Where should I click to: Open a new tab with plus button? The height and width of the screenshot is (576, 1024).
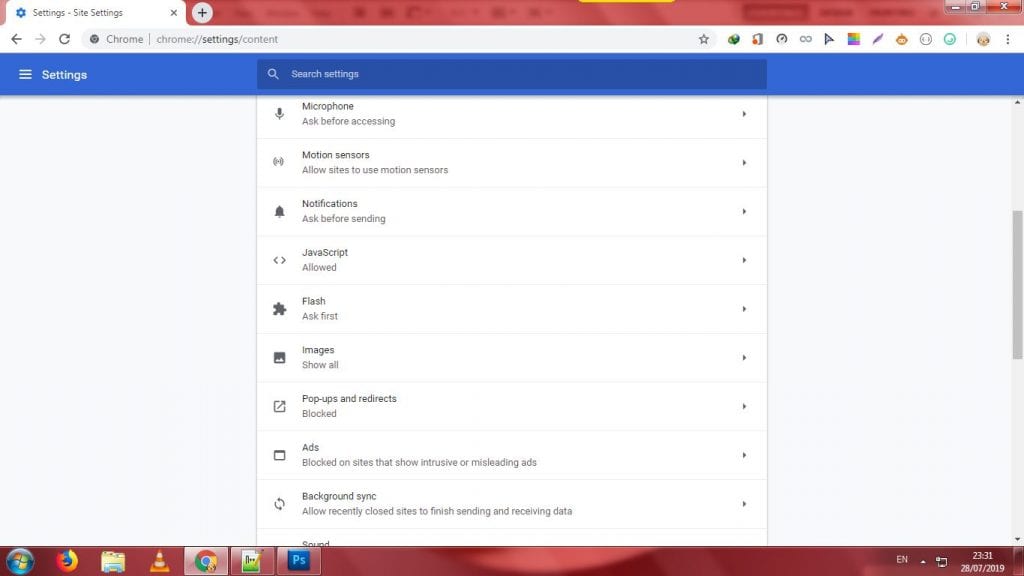click(x=202, y=13)
